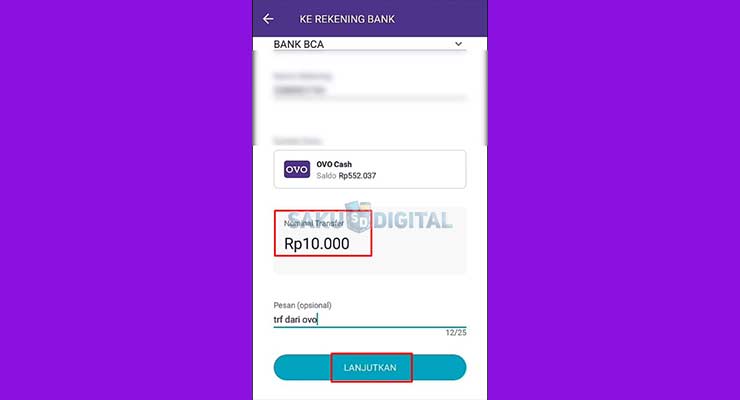Image resolution: width=740 pixels, height=400 pixels.
Task: Tap the KE REKENING BANK title
Action: point(347,19)
